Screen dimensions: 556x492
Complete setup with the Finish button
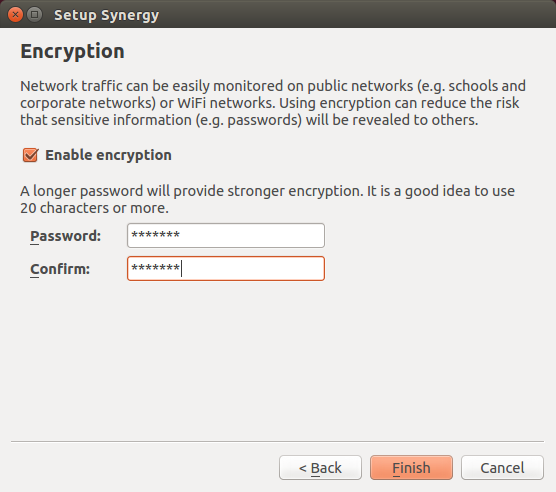[x=411, y=468]
